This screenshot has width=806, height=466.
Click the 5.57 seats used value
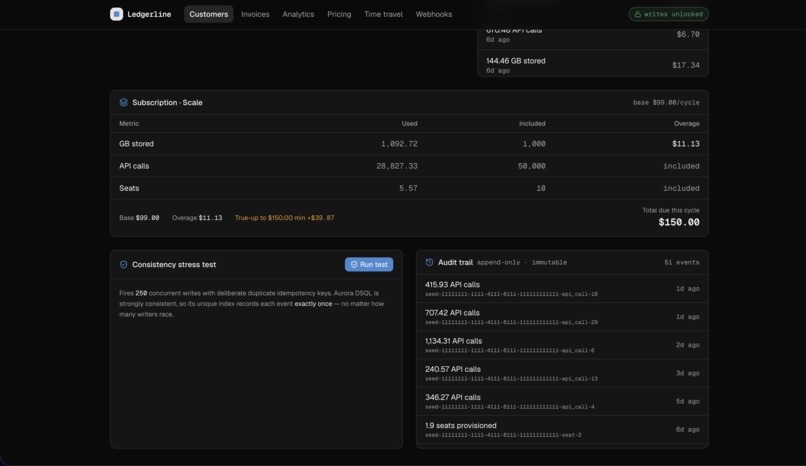(x=408, y=189)
